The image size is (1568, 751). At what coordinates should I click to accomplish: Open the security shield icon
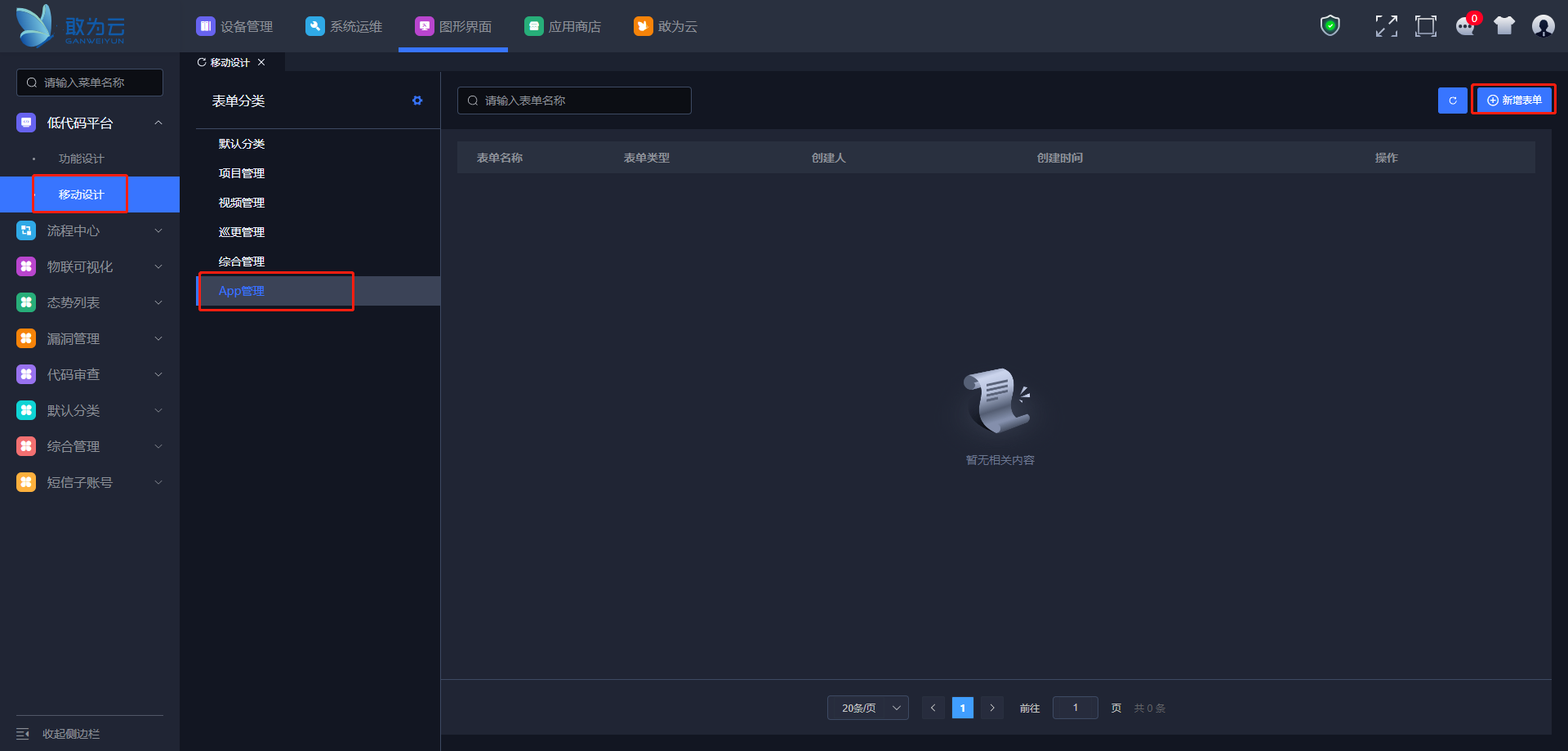pos(1330,26)
